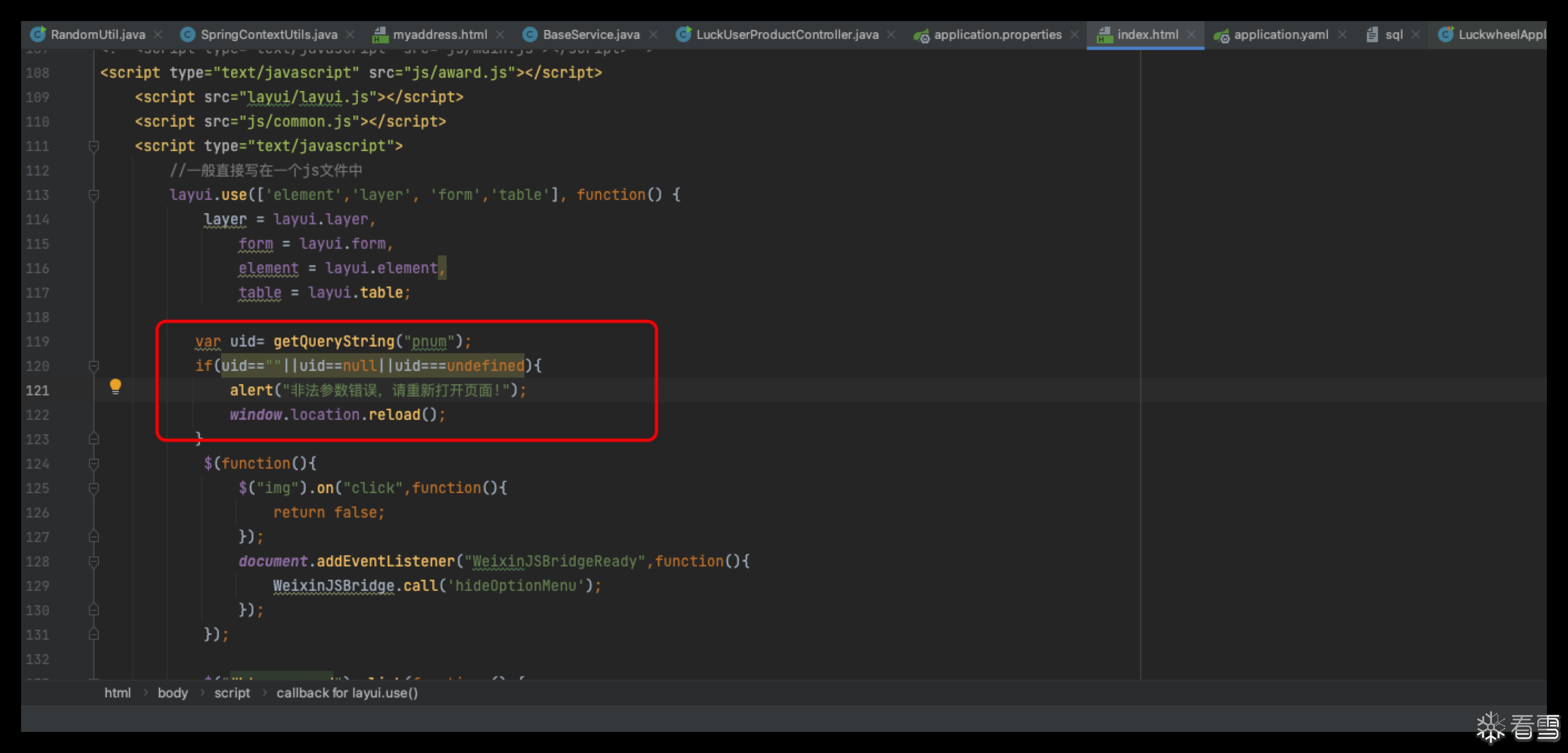Close the BaseService.java tab

click(653, 34)
